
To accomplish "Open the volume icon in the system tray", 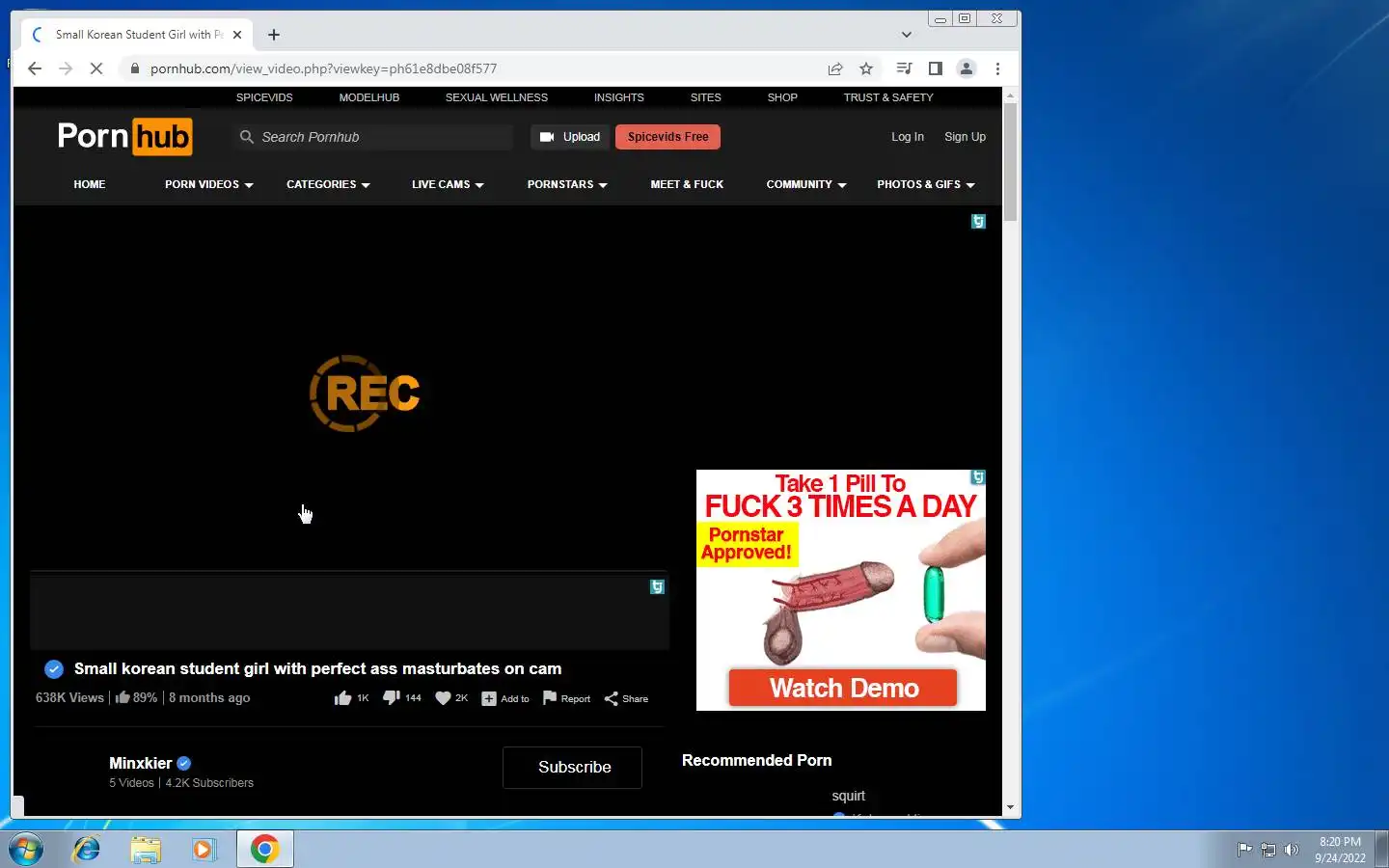I will (x=1292, y=850).
